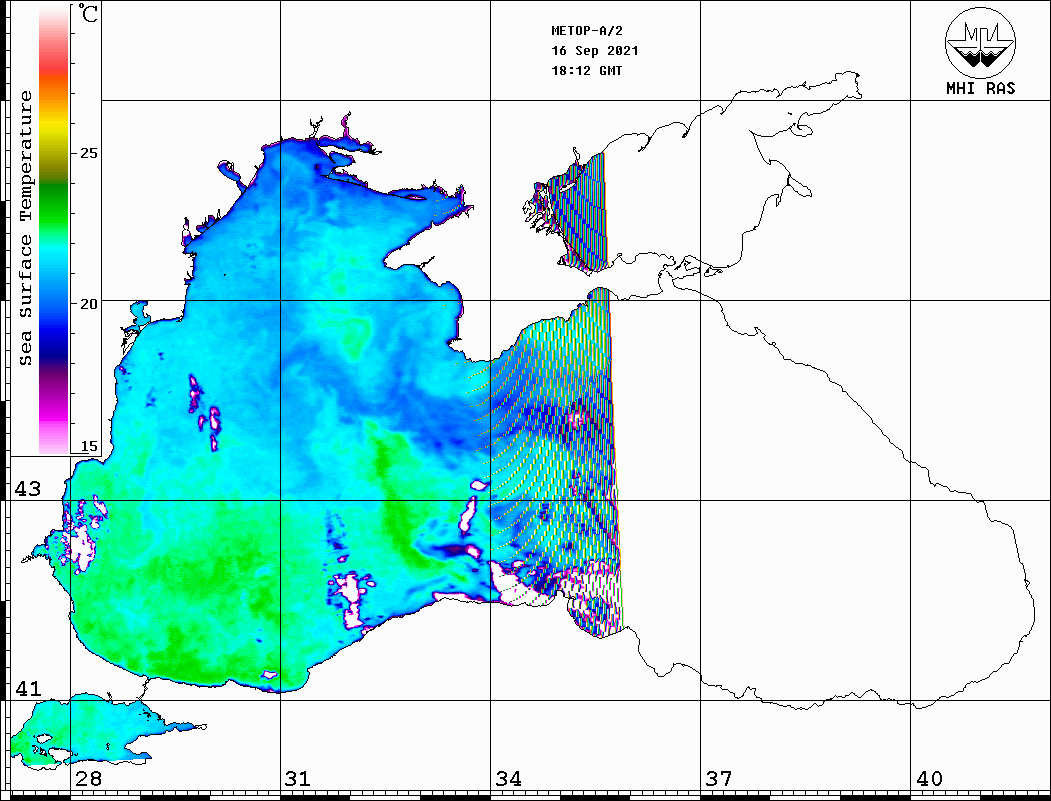1051x801 pixels.
Task: Click the '15' colorbar tick value
Action: click(88, 446)
